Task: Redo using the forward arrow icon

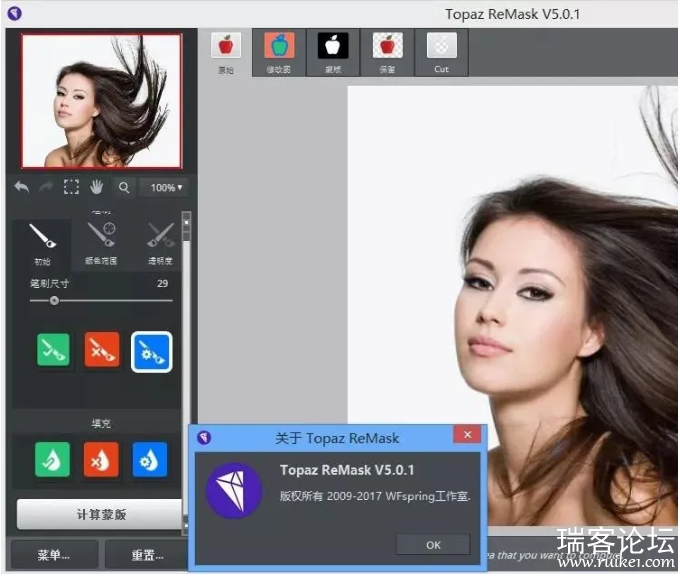Action: coord(46,187)
